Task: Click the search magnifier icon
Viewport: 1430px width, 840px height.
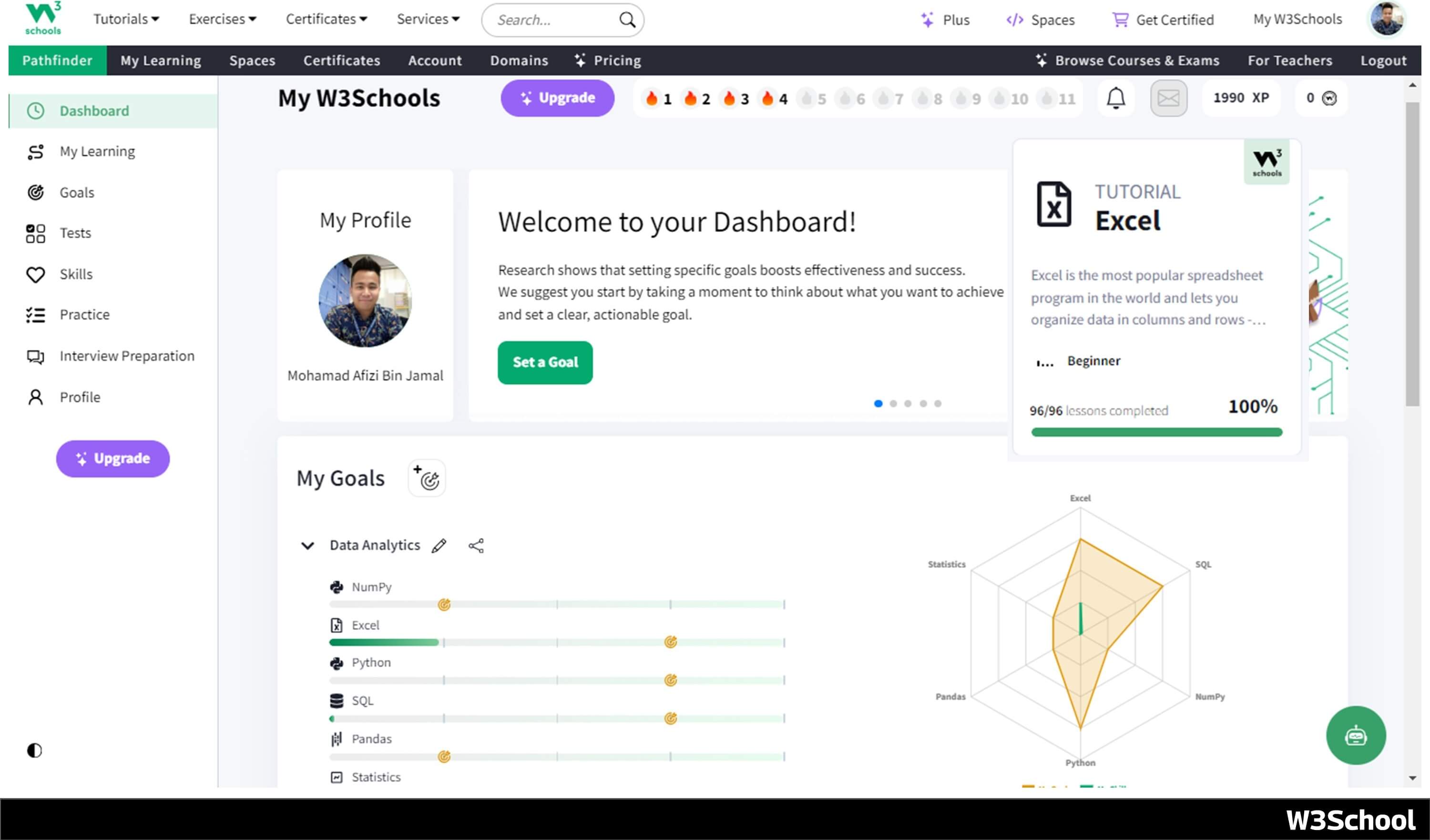Action: pyautogui.click(x=626, y=20)
